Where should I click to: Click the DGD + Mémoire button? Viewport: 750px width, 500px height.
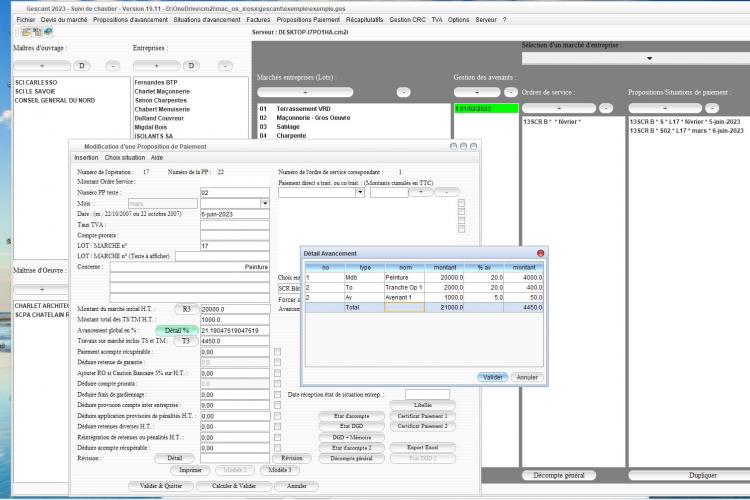coord(352,438)
